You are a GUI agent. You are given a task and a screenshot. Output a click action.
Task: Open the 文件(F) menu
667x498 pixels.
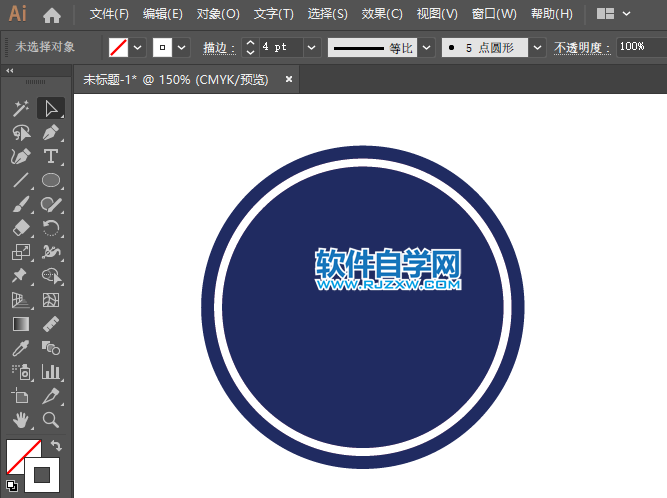109,15
